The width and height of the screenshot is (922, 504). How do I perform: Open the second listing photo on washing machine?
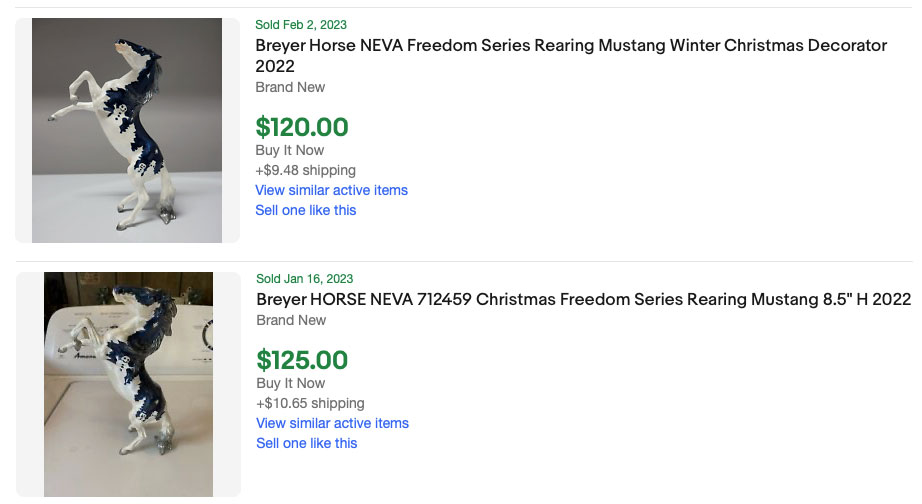tap(128, 384)
